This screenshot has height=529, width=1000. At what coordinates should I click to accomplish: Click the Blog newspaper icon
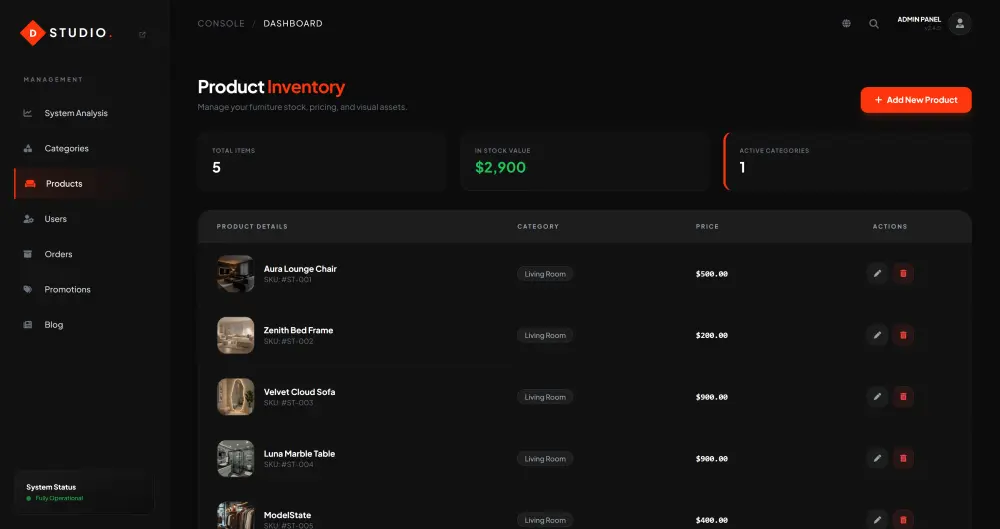click(x=27, y=325)
